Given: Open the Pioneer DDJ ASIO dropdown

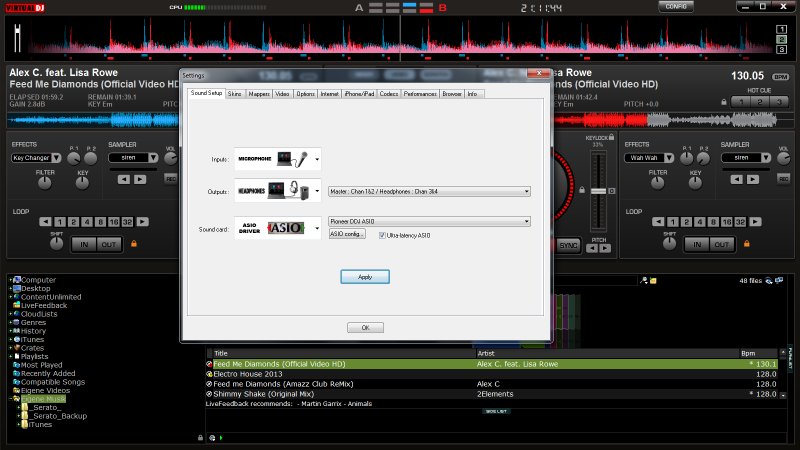Looking at the screenshot, I should click(429, 221).
